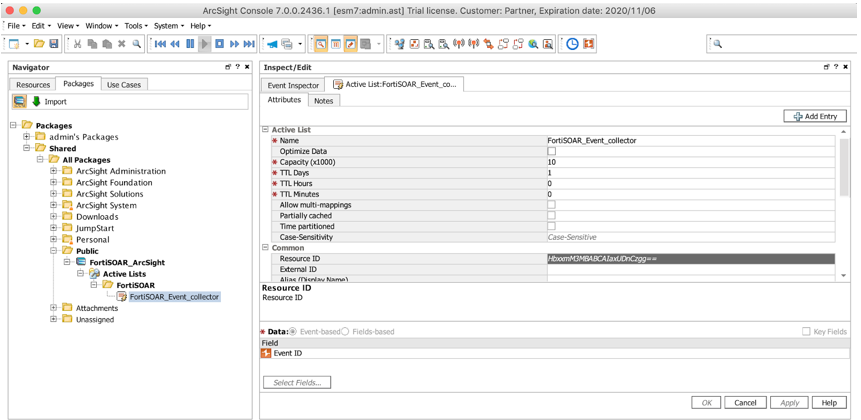
Task: Click the rewind to start icon
Action: (x=160, y=44)
